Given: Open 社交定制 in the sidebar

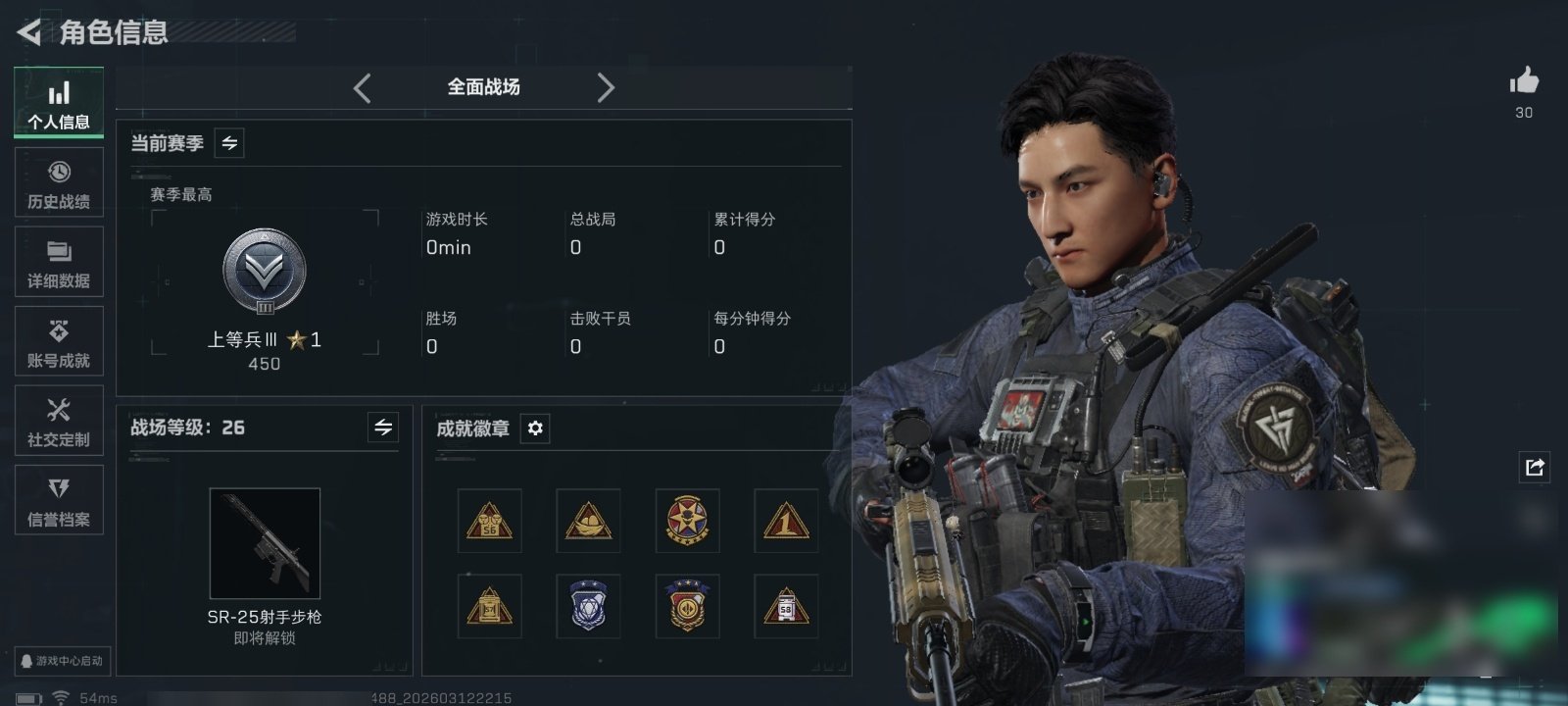Looking at the screenshot, I should [x=59, y=421].
